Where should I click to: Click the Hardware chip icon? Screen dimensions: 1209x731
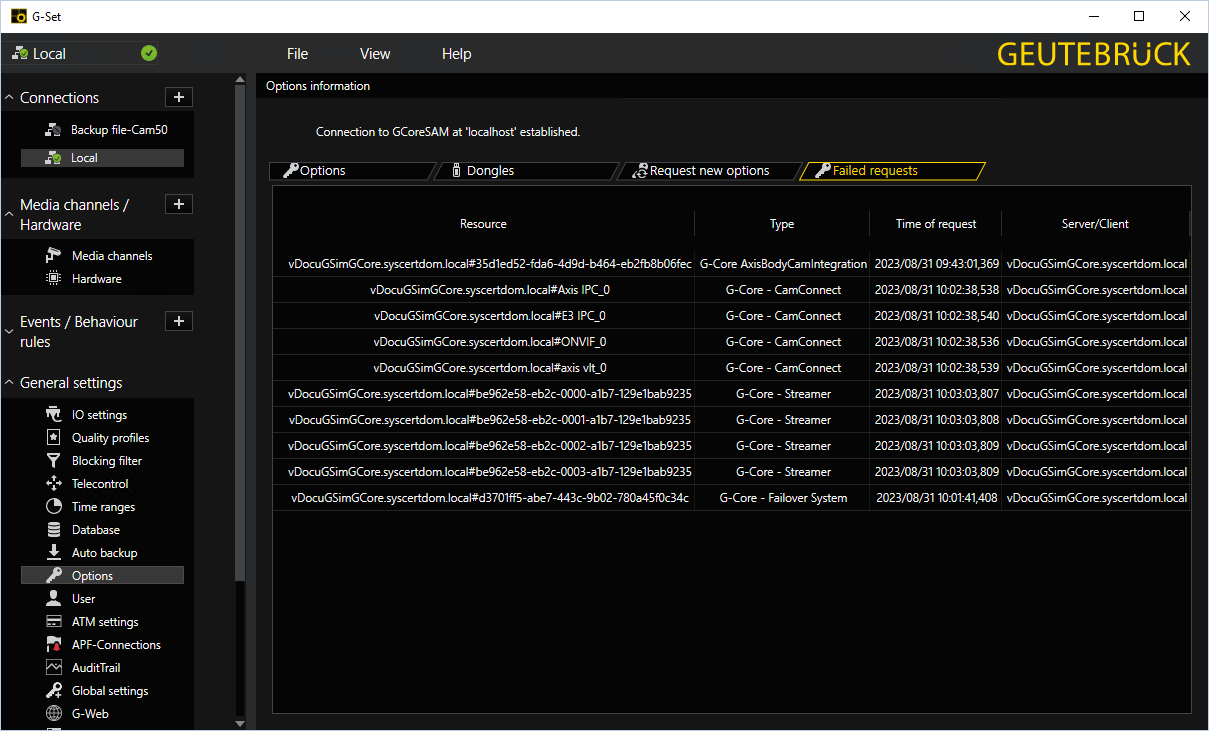pyautogui.click(x=54, y=278)
